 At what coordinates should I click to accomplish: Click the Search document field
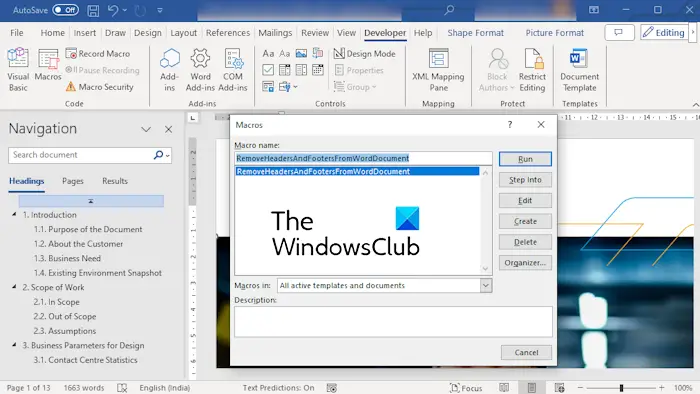[81, 155]
